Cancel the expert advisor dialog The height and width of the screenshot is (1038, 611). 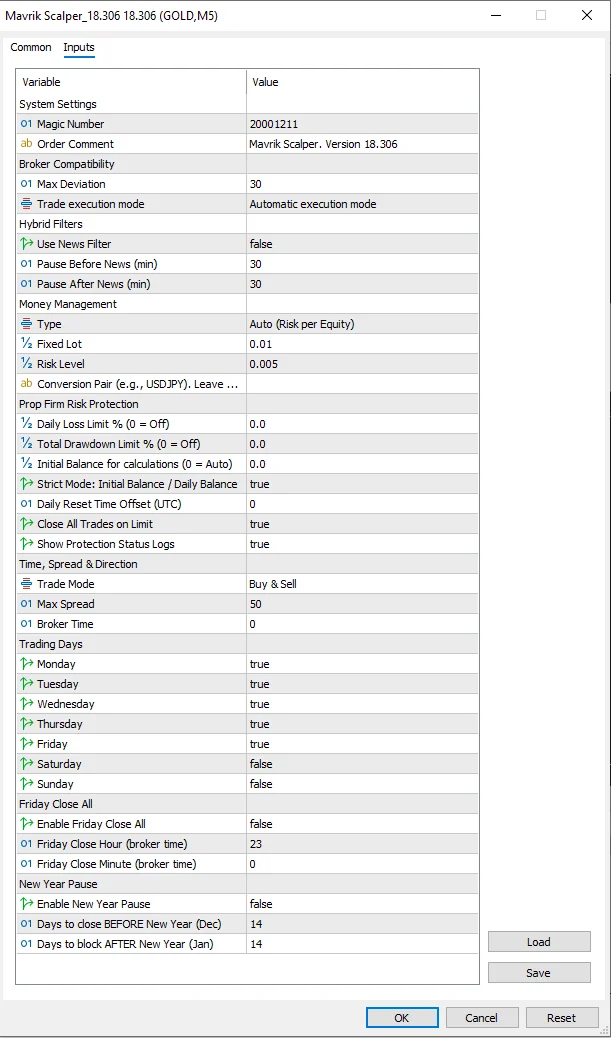(x=481, y=1017)
